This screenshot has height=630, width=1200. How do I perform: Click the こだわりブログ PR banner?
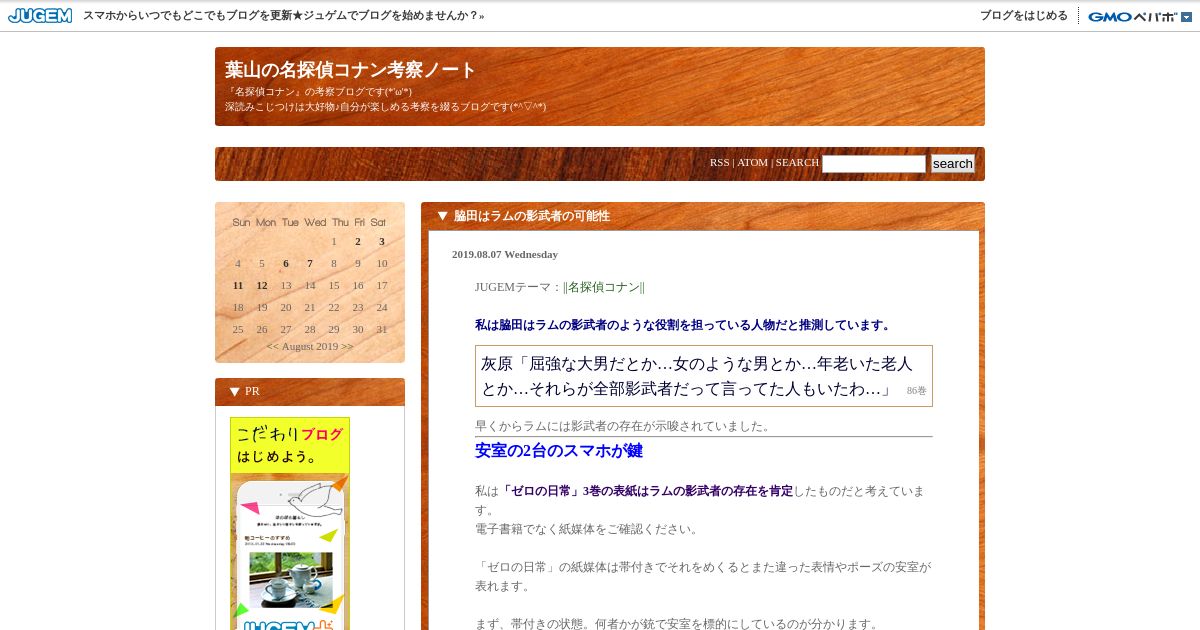(x=290, y=523)
